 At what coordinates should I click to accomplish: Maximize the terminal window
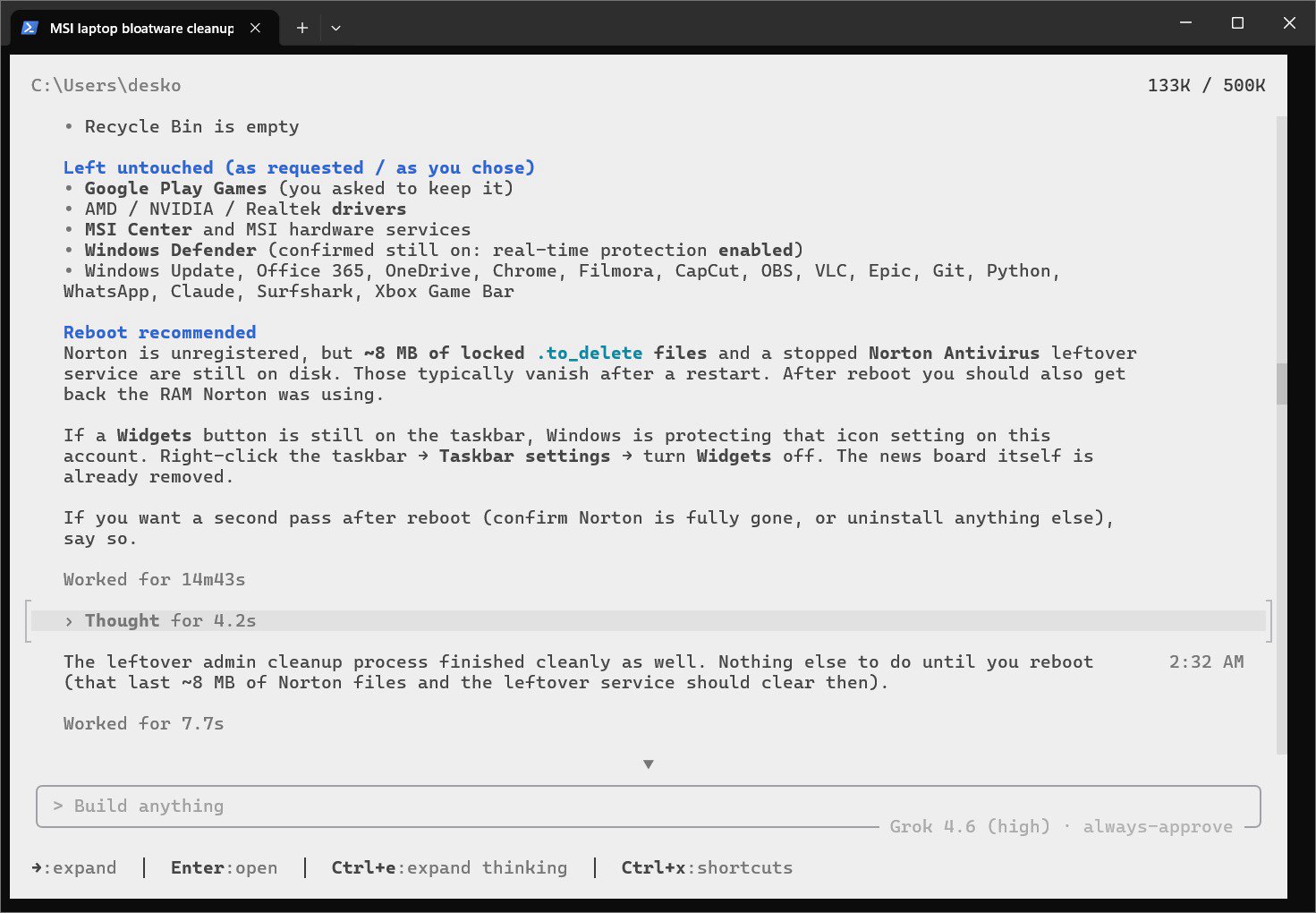click(x=1237, y=22)
